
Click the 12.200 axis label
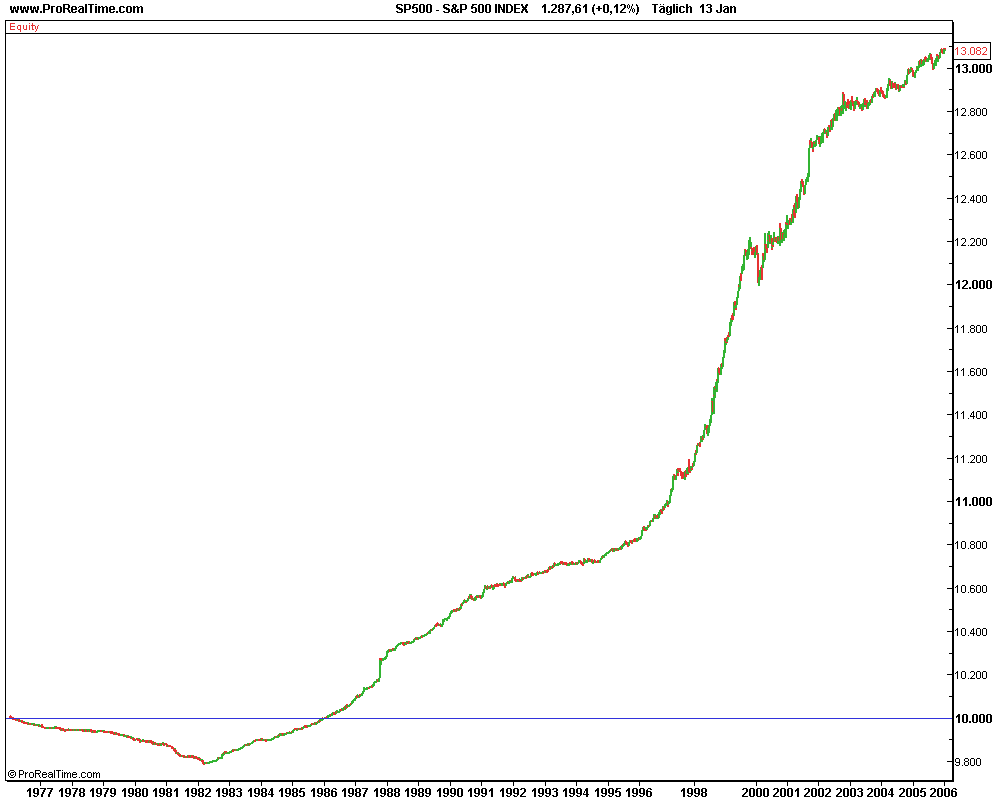point(970,242)
